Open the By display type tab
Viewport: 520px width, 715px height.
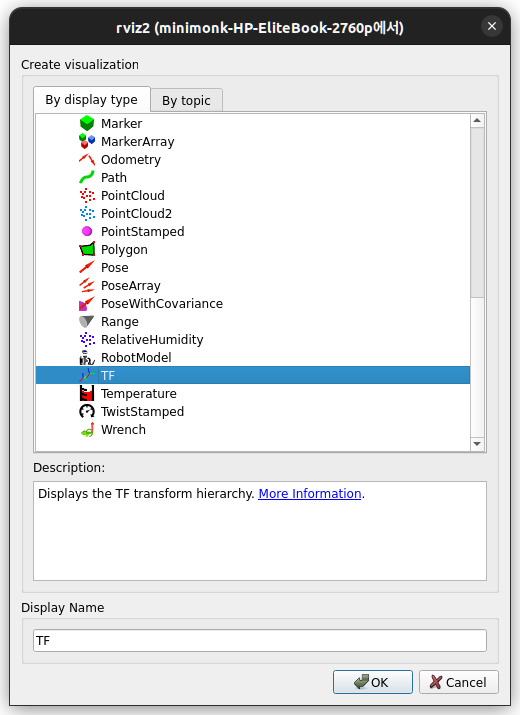[92, 99]
